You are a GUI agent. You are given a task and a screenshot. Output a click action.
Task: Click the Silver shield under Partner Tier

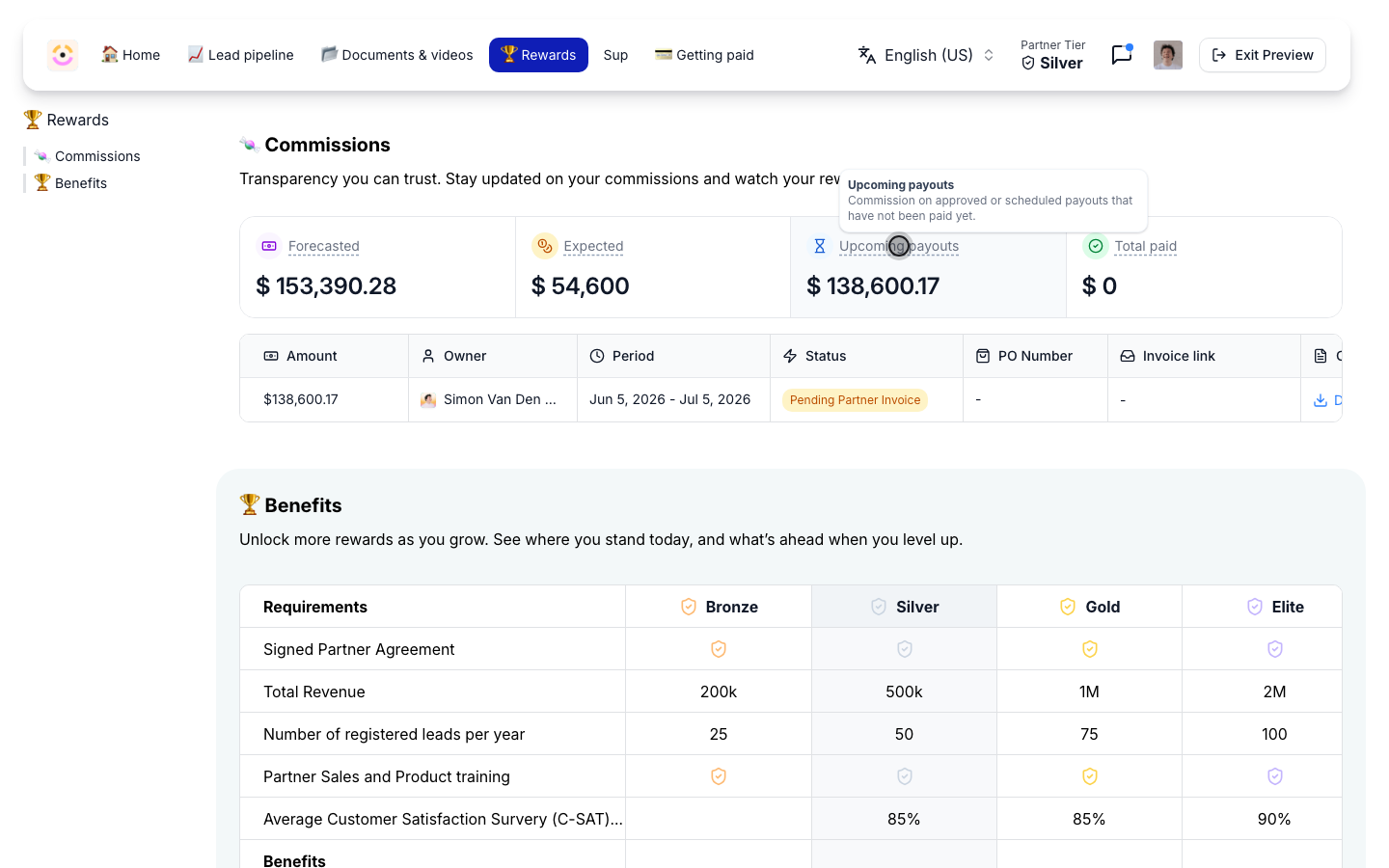coord(1028,64)
